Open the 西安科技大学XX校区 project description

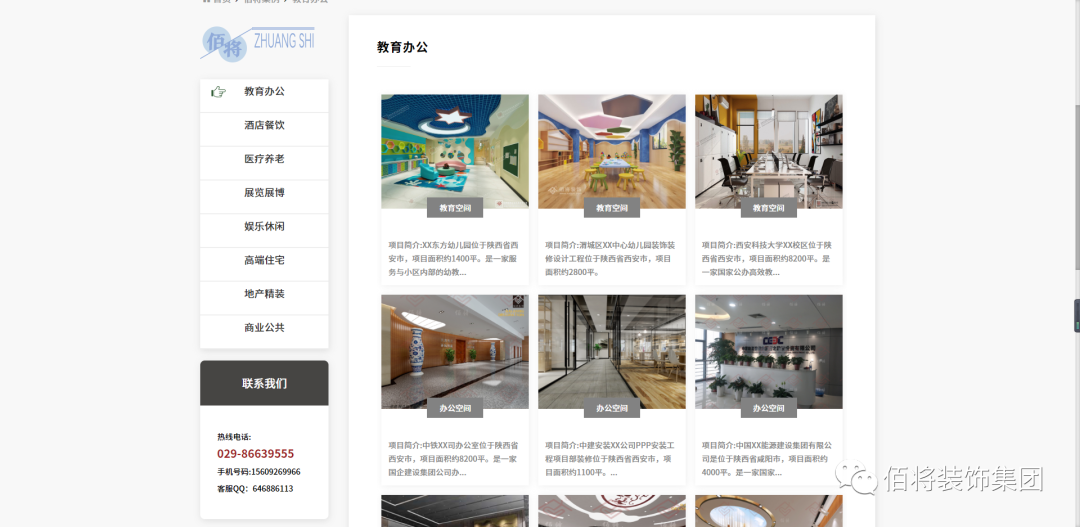tap(767, 258)
